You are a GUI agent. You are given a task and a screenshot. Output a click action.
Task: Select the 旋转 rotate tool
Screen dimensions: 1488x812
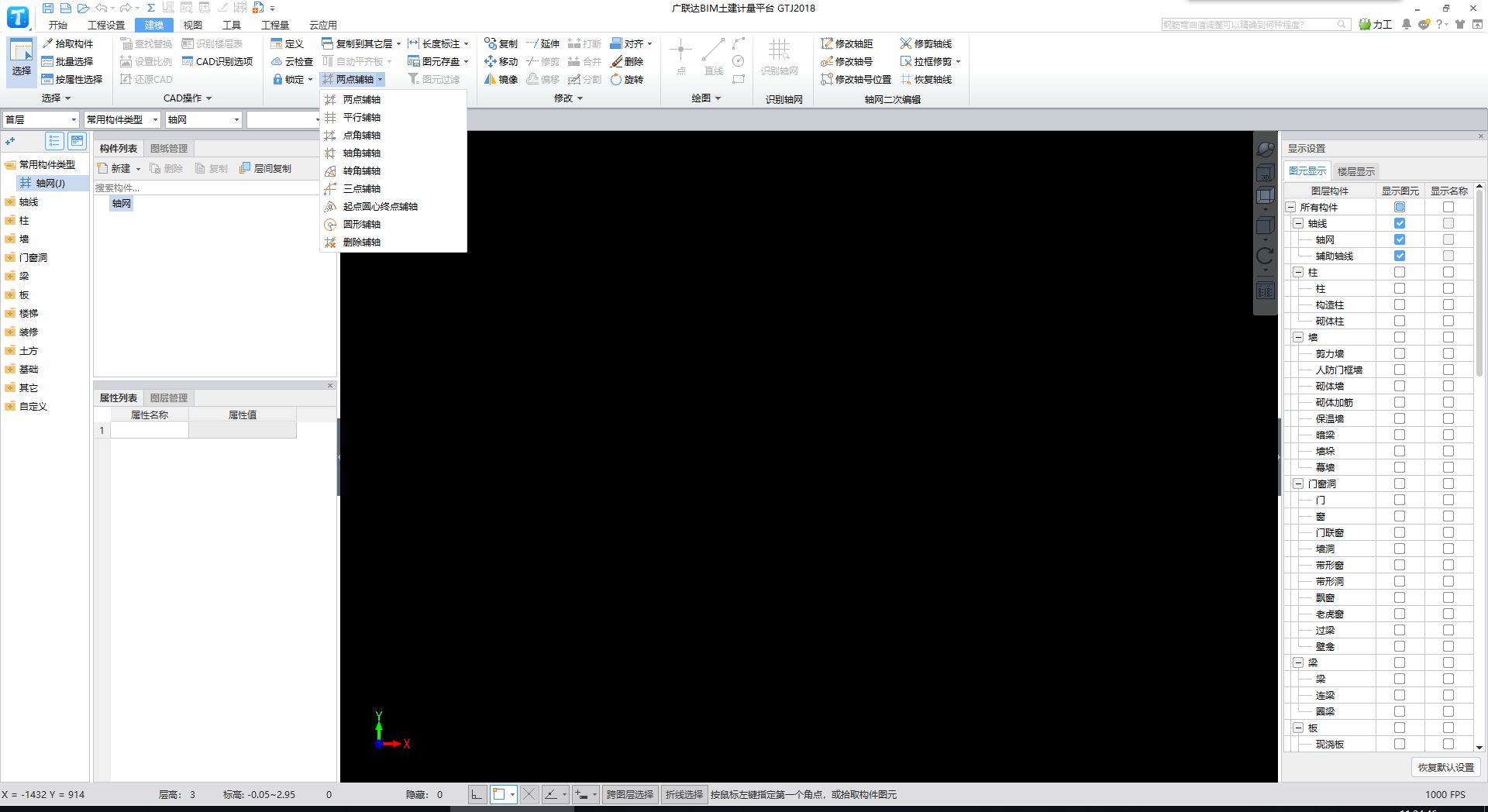pos(627,79)
